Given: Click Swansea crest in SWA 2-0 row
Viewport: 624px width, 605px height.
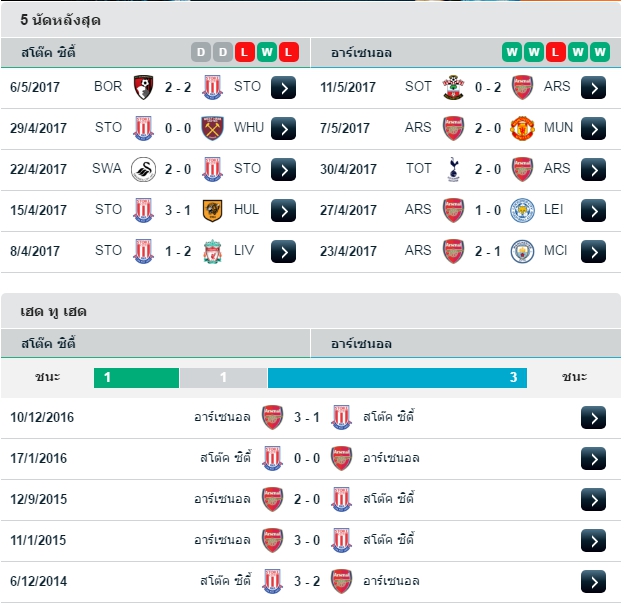Looking at the screenshot, I should [144, 169].
